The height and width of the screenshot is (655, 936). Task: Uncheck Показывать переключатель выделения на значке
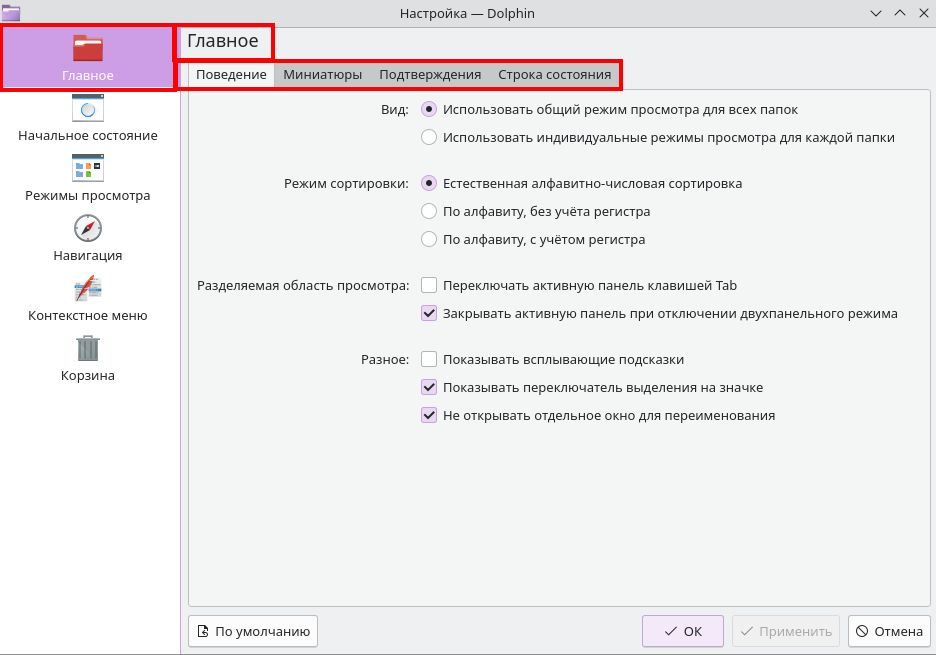pyautogui.click(x=429, y=387)
